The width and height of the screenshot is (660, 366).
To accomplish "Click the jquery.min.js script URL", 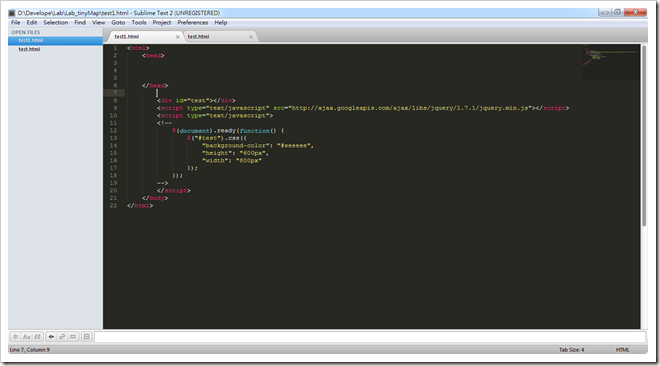I will click(x=410, y=108).
